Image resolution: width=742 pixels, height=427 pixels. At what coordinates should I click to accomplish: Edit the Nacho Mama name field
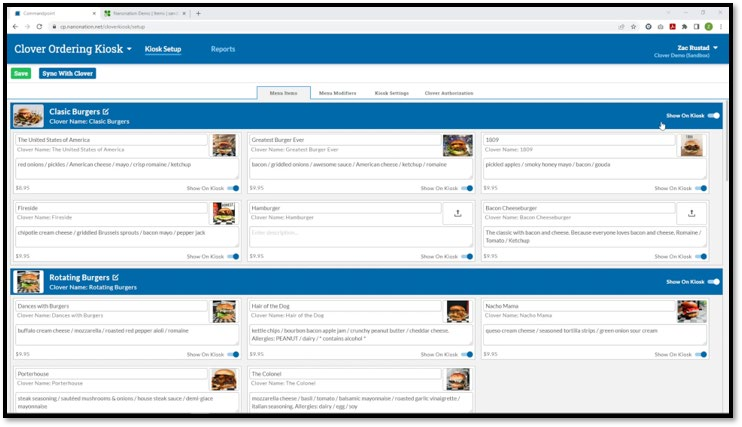tap(579, 306)
